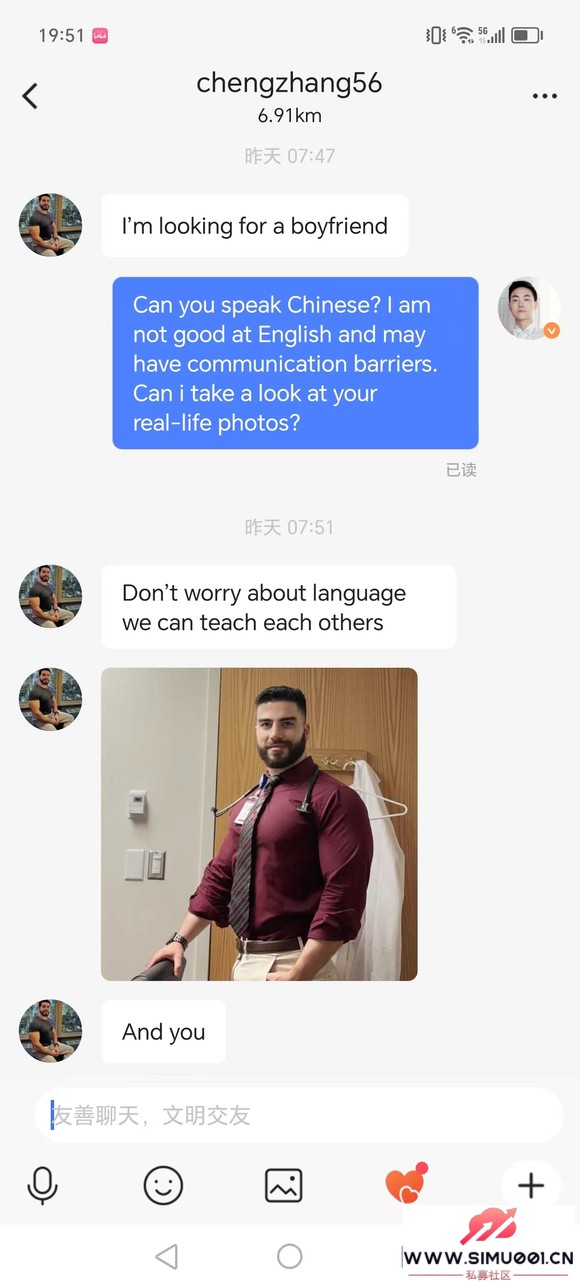Tap the "Don't worry about language" message
The height and width of the screenshot is (1288, 580).
coord(279,607)
